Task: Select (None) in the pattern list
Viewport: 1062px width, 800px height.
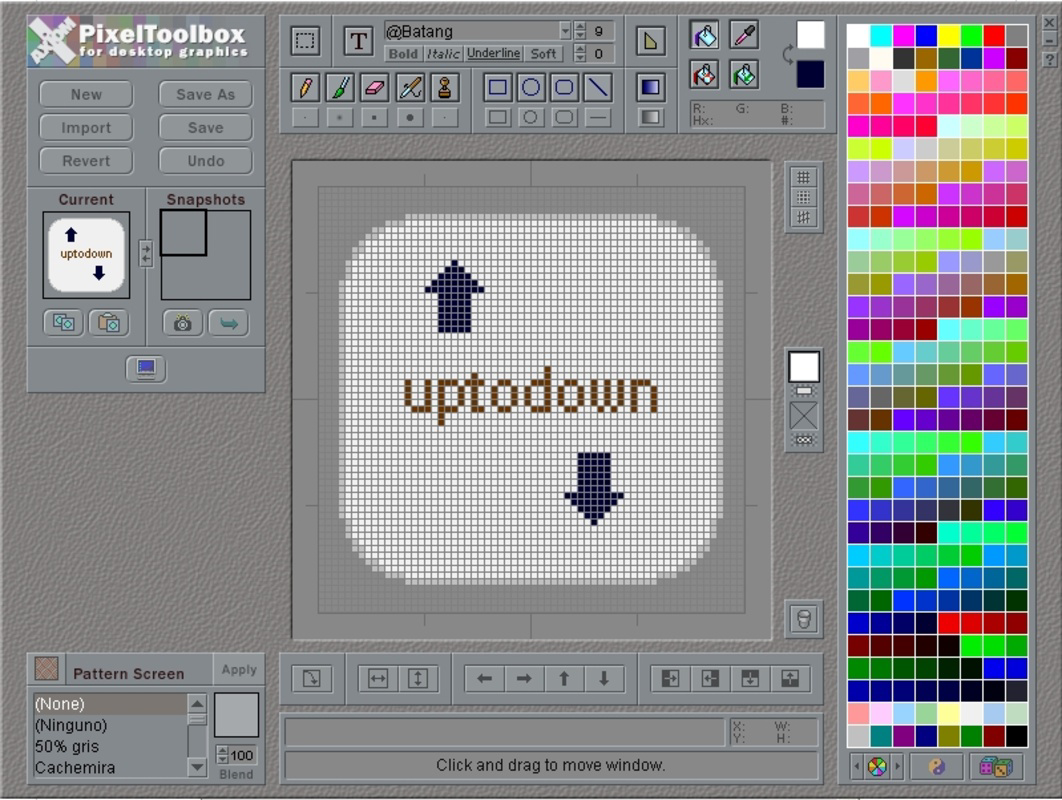Action: tap(110, 704)
